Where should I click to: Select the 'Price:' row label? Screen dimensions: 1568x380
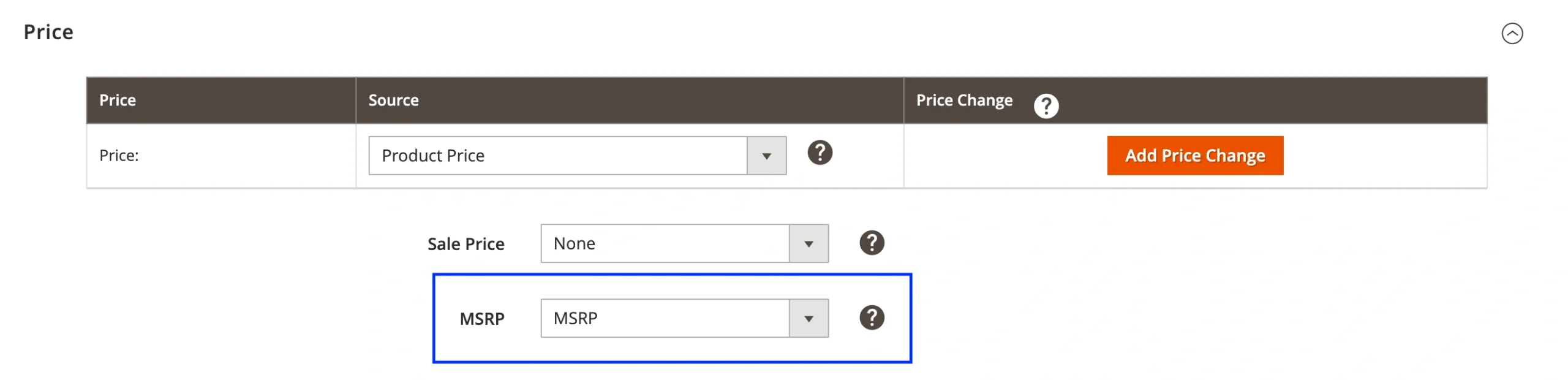[x=119, y=156]
